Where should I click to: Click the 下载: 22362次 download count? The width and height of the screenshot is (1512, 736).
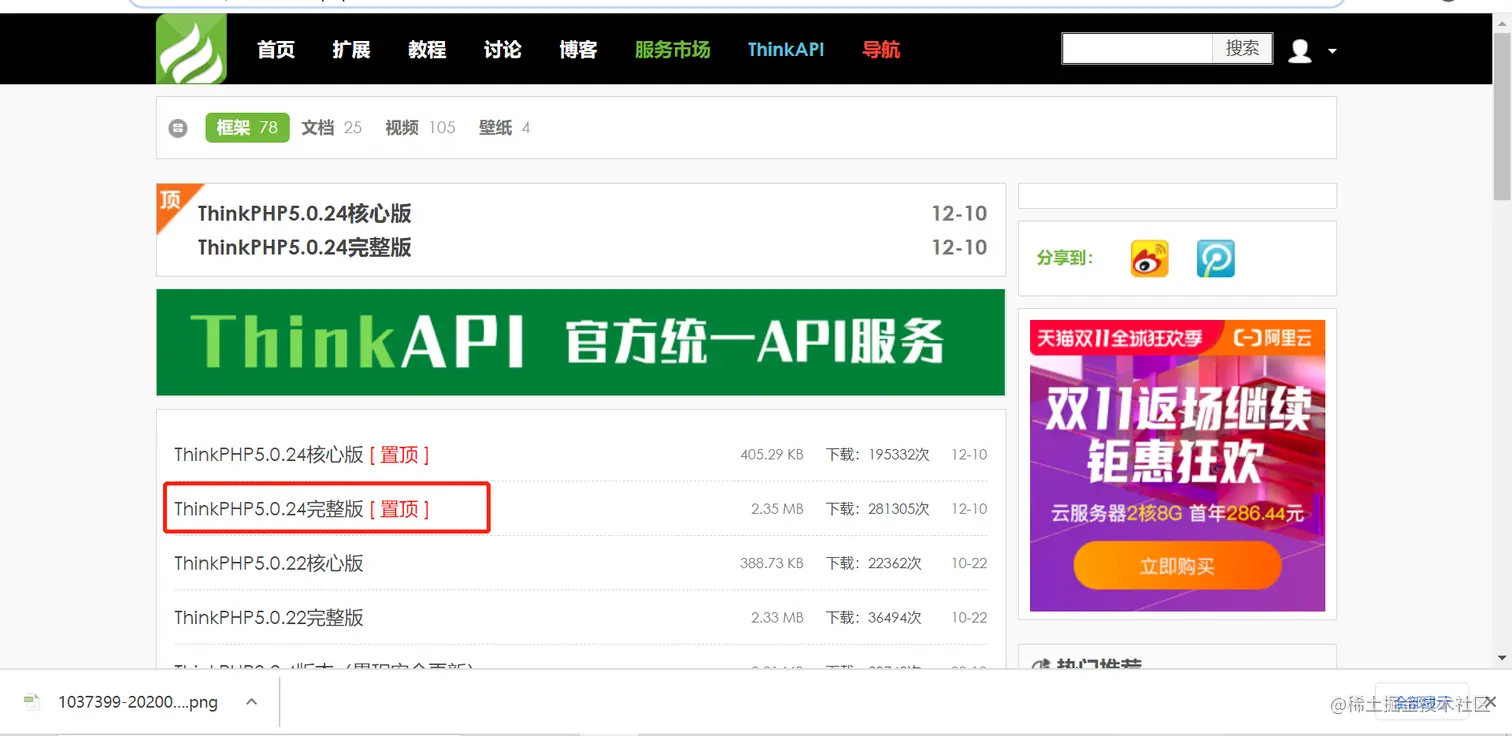tap(874, 563)
